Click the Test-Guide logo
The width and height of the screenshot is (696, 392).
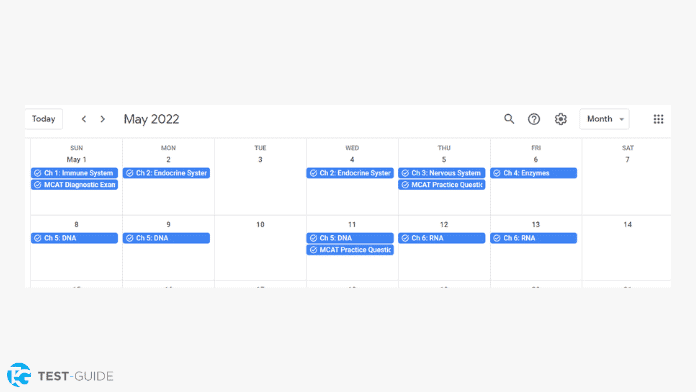pyautogui.click(x=60, y=376)
